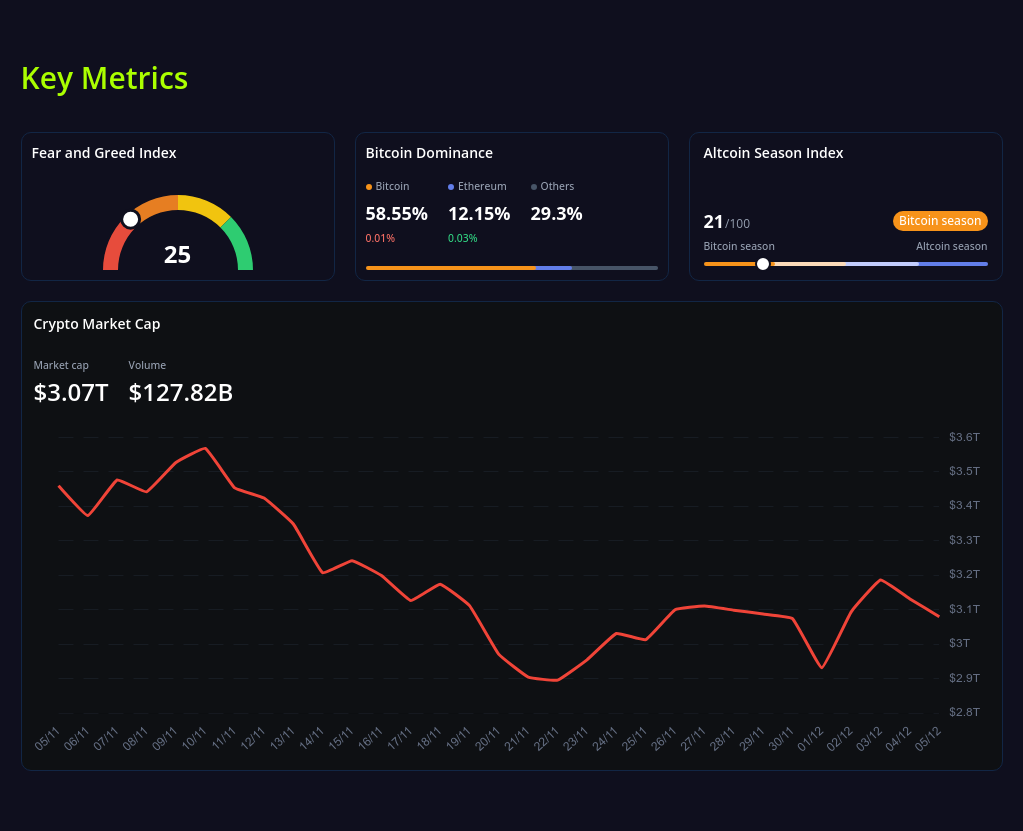Image resolution: width=1023 pixels, height=831 pixels.
Task: Click the Key Metrics heading
Action: 104,78
